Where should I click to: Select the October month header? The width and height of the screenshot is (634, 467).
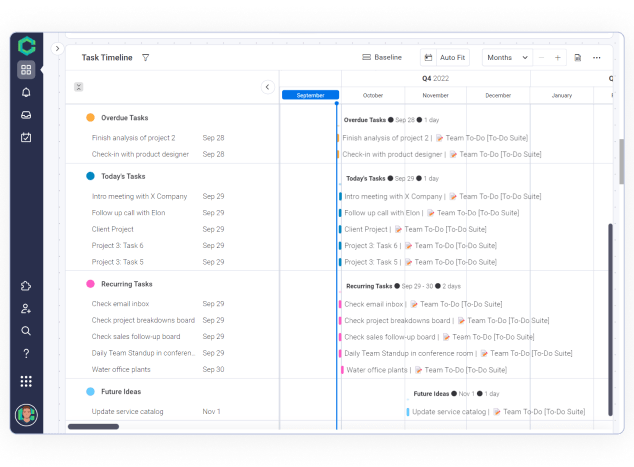point(373,95)
